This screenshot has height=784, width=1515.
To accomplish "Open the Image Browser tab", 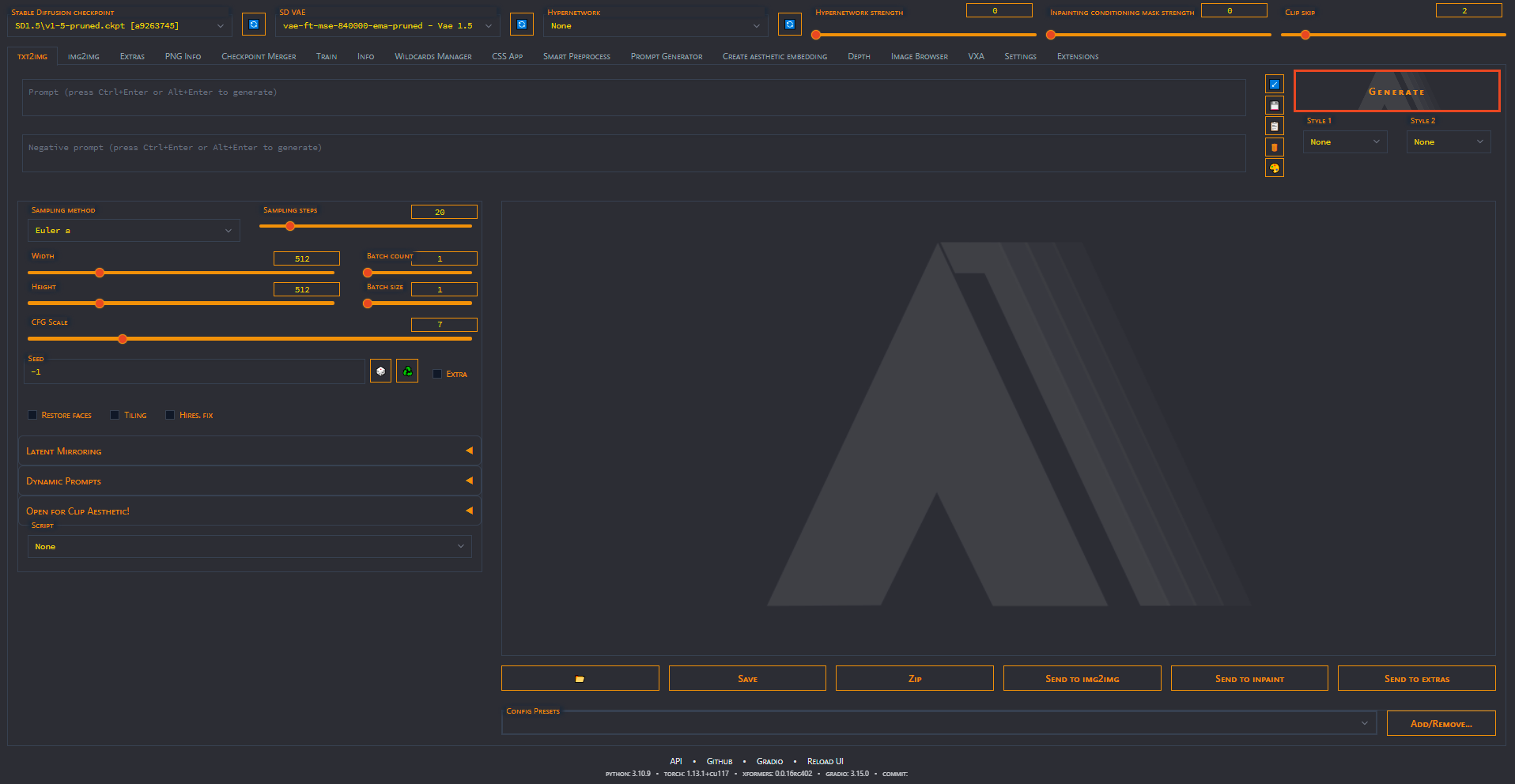I will tap(919, 57).
